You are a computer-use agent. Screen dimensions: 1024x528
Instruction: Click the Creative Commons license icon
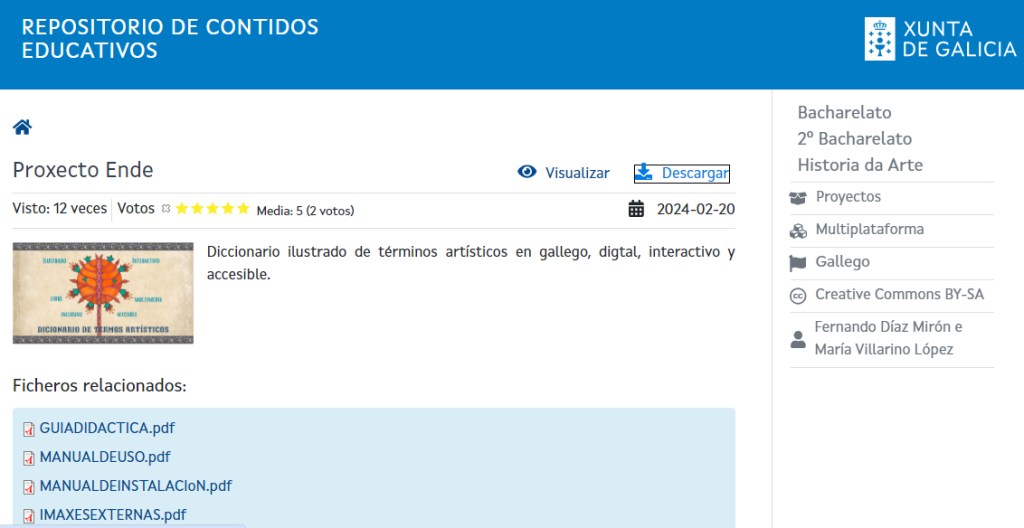798,295
